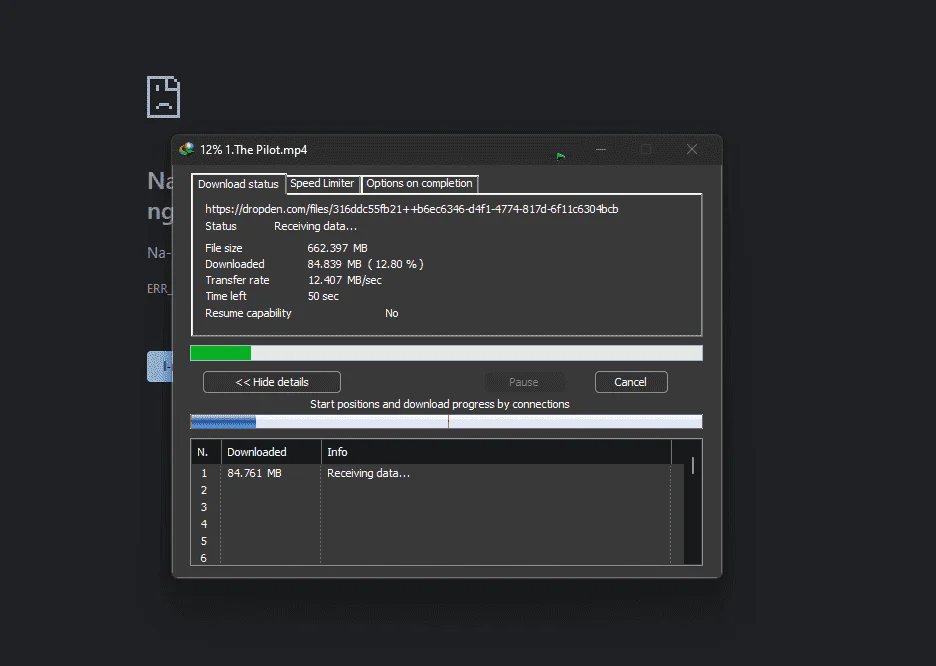Click the Receiving data info in row 1

(368, 473)
